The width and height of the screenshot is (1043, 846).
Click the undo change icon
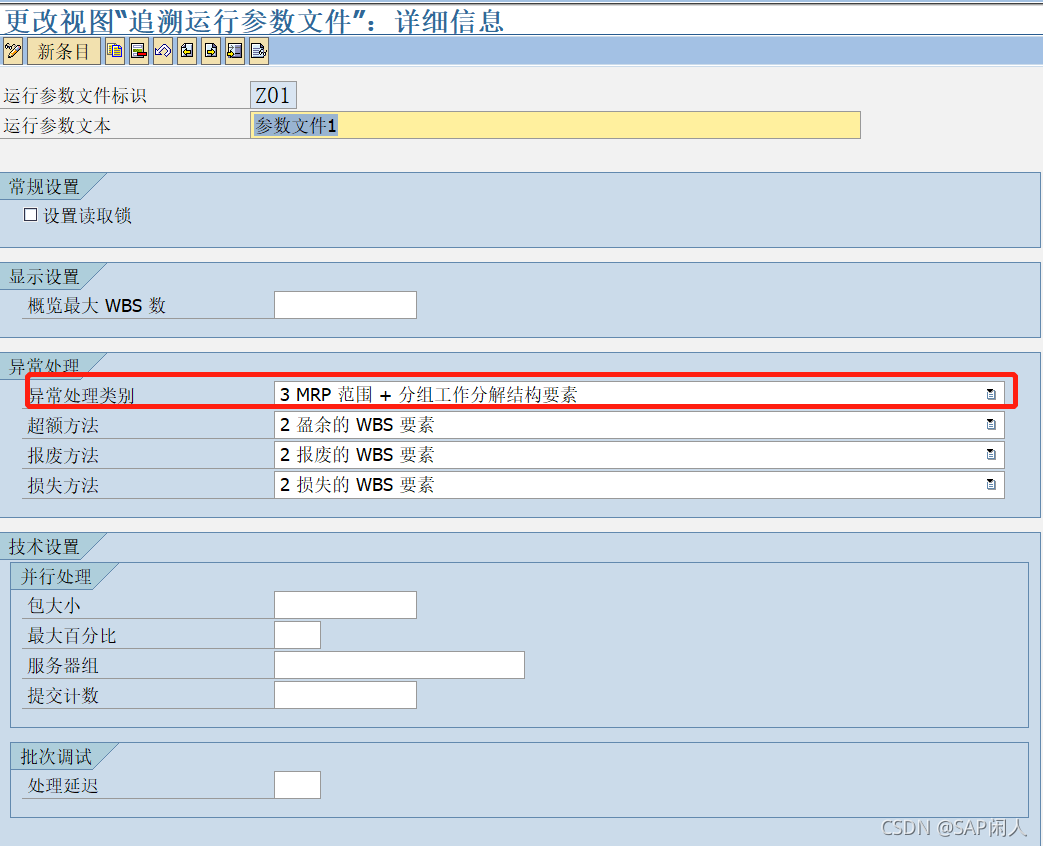(163, 51)
